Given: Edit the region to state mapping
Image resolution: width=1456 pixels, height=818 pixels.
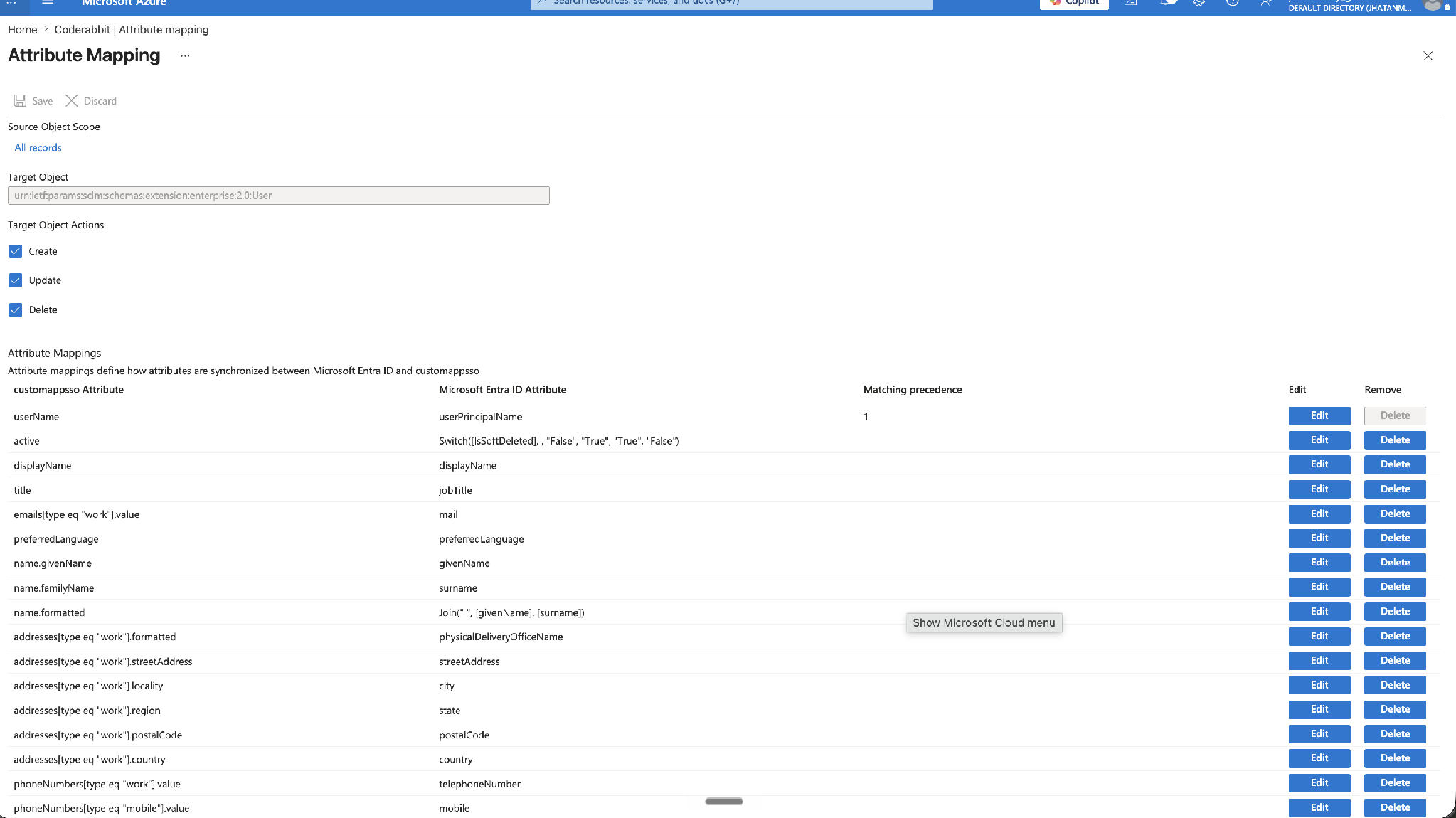Looking at the screenshot, I should tap(1319, 710).
